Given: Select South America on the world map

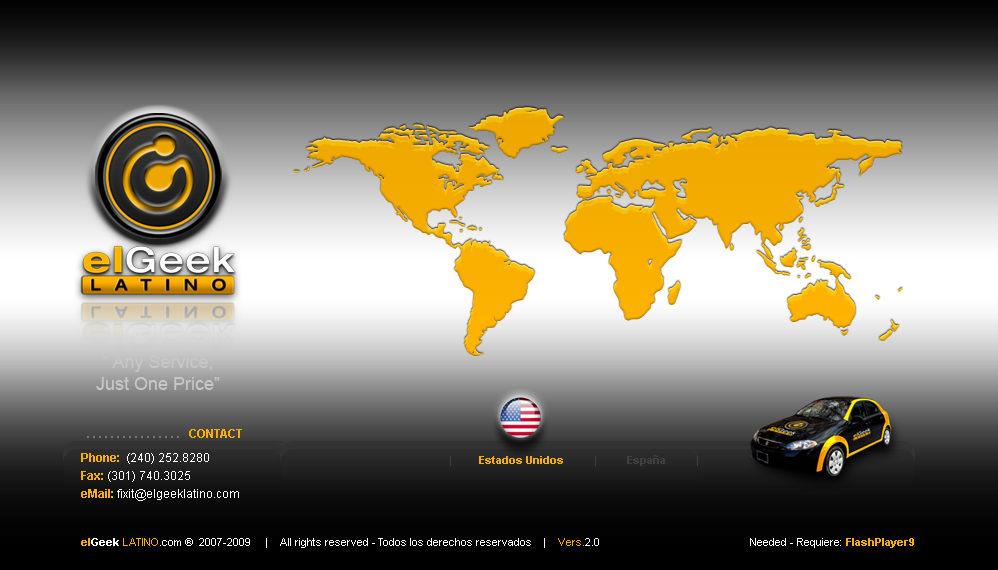Looking at the screenshot, I should [493, 296].
